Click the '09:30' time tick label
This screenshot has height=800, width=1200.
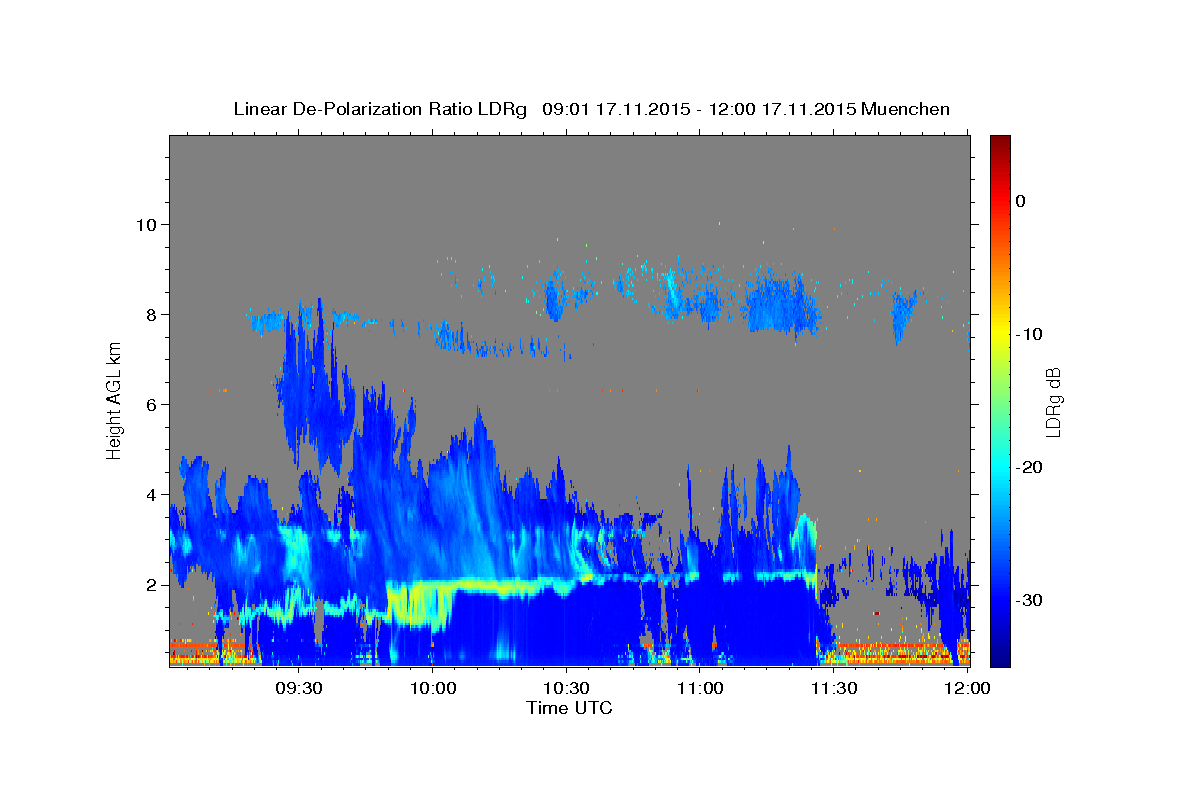299,688
